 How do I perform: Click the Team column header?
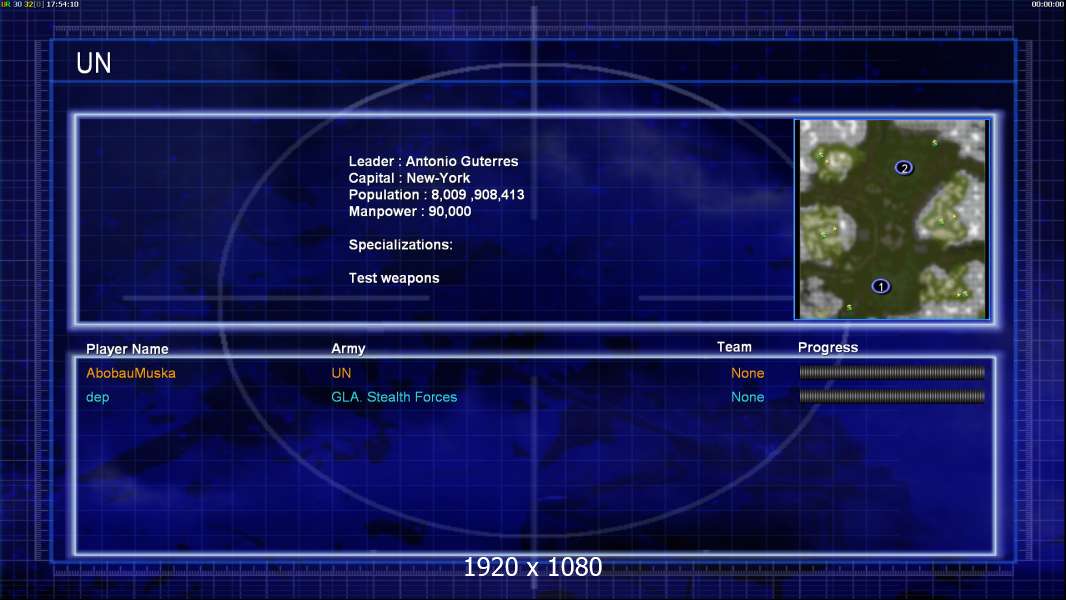pos(734,347)
